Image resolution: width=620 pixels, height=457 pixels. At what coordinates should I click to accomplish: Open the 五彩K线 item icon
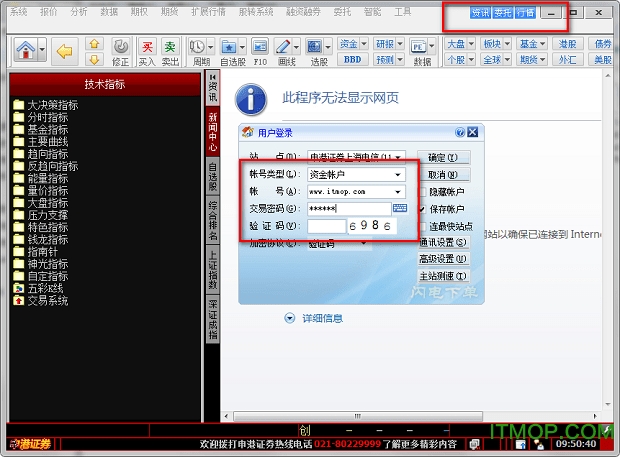coord(18,288)
